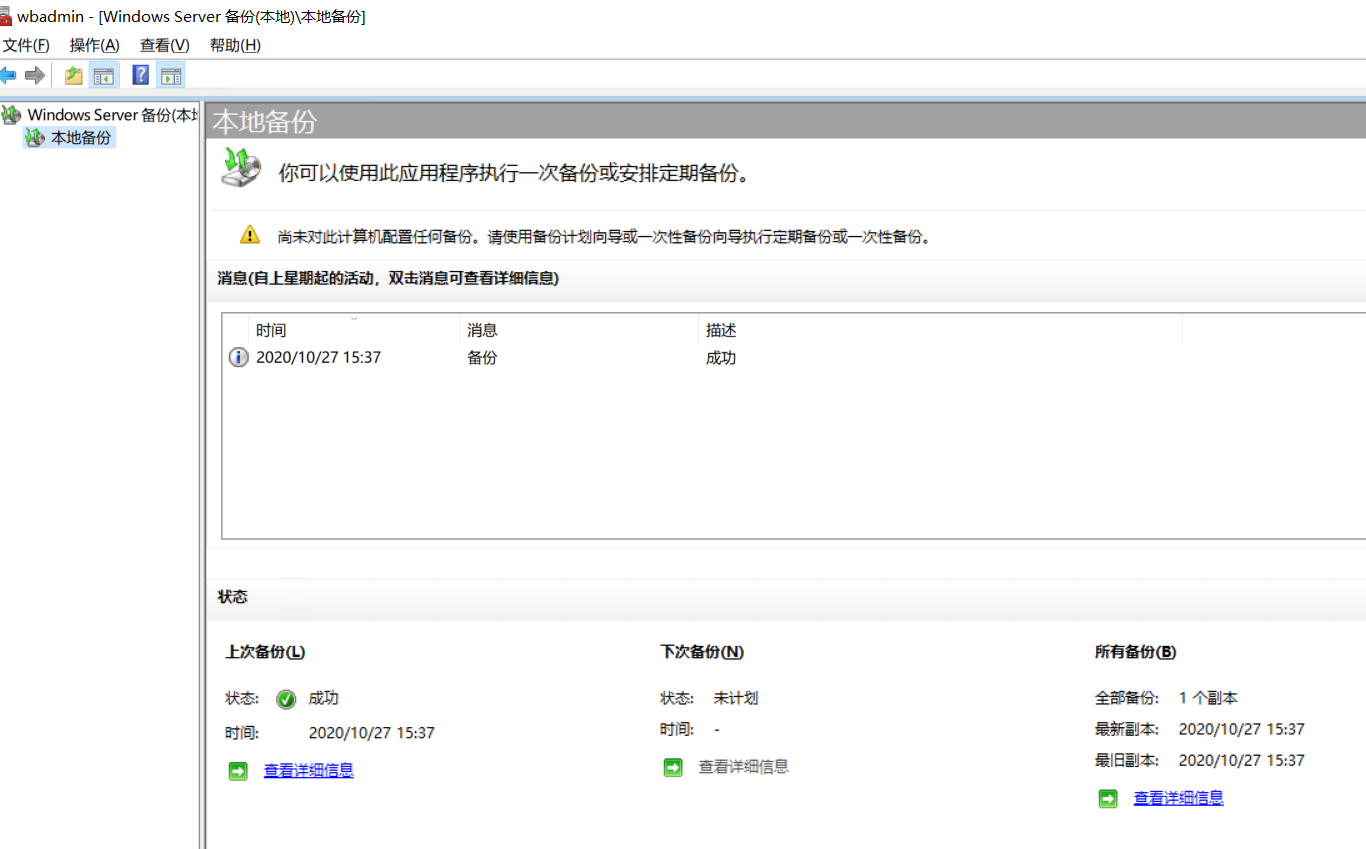This screenshot has height=849, width=1366.
Task: Select Windows Server 备份 root tree node
Action: (x=100, y=114)
